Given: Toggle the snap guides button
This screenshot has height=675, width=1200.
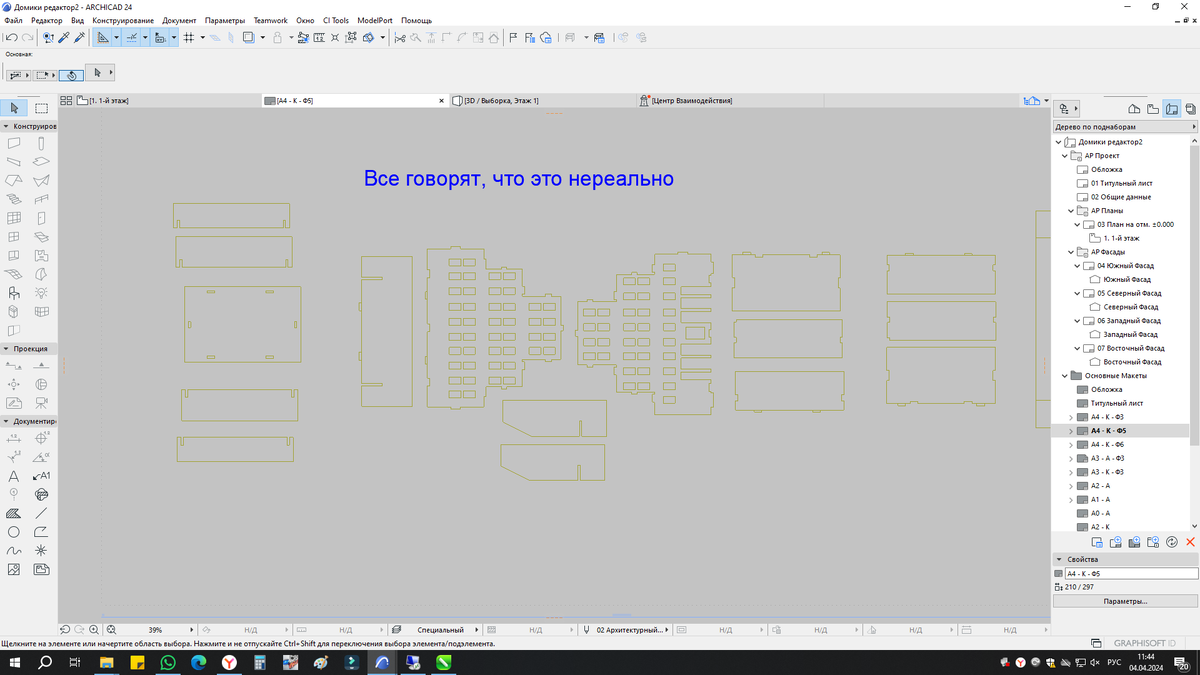Looking at the screenshot, I should point(131,37).
